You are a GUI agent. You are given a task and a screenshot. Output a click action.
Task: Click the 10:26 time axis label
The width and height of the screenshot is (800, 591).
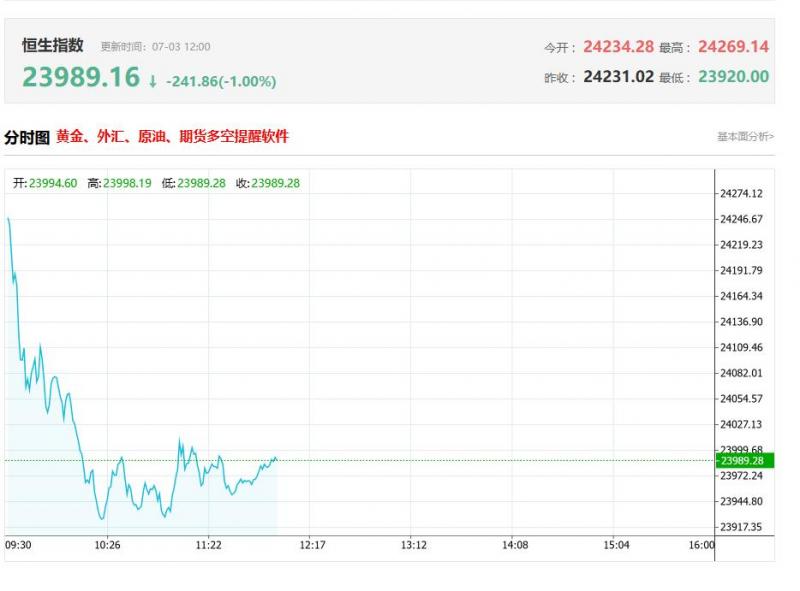107,545
